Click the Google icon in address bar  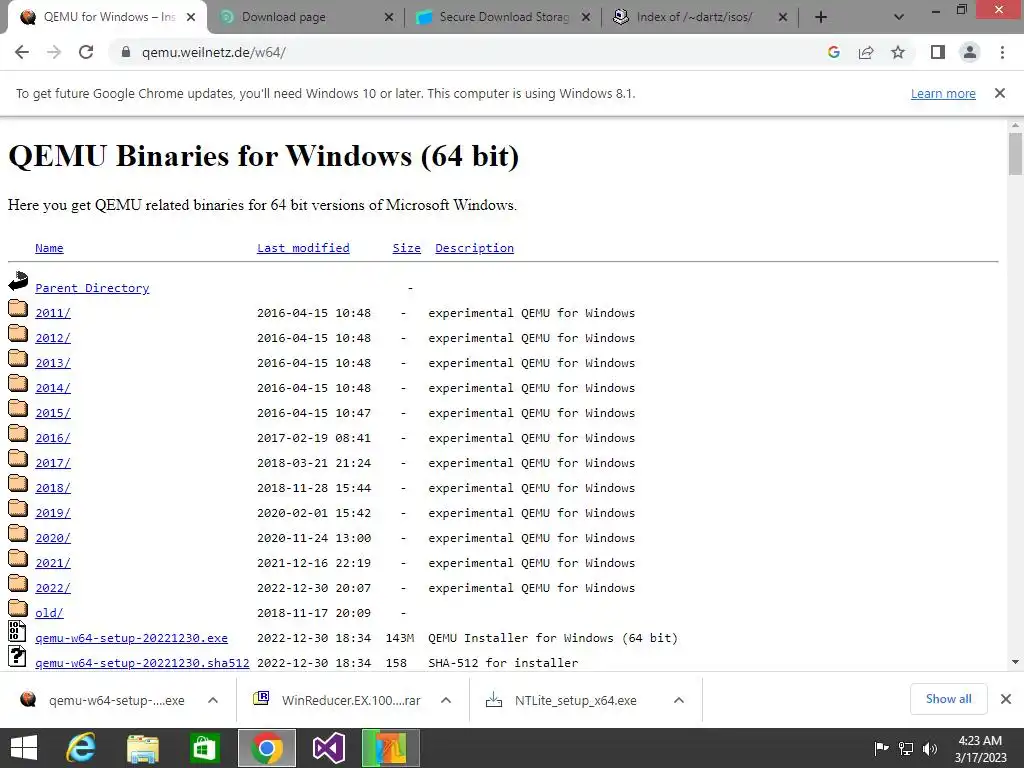pyautogui.click(x=833, y=52)
